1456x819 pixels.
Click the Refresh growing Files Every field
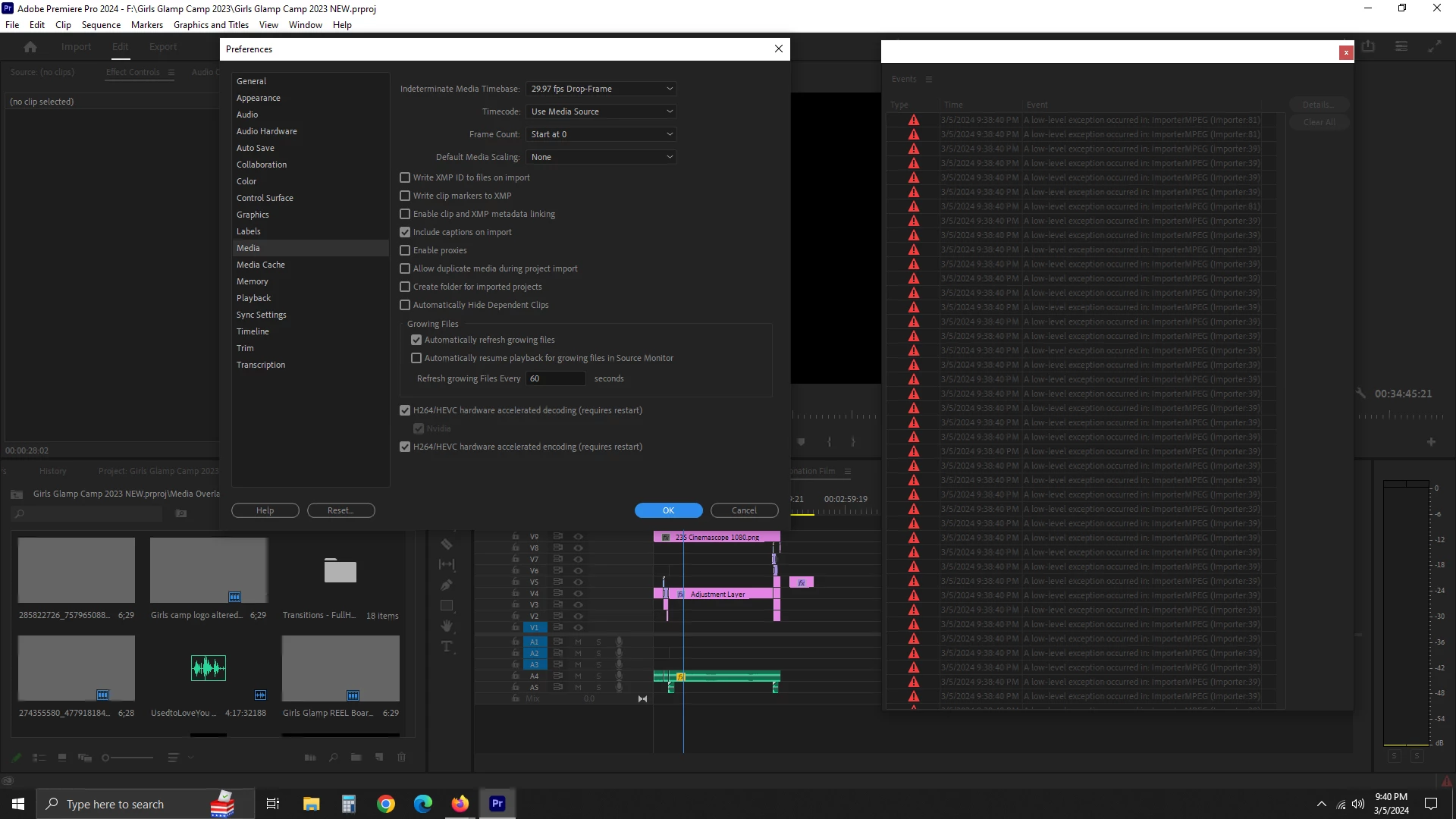coord(555,378)
